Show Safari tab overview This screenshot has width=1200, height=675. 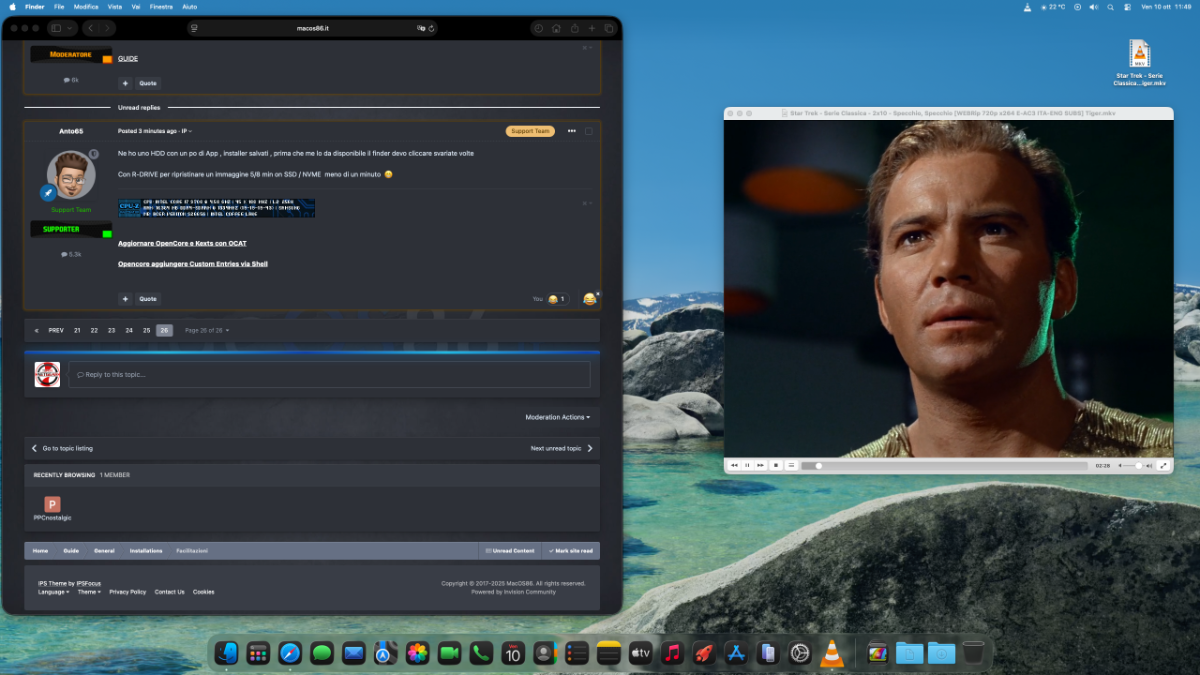click(609, 29)
